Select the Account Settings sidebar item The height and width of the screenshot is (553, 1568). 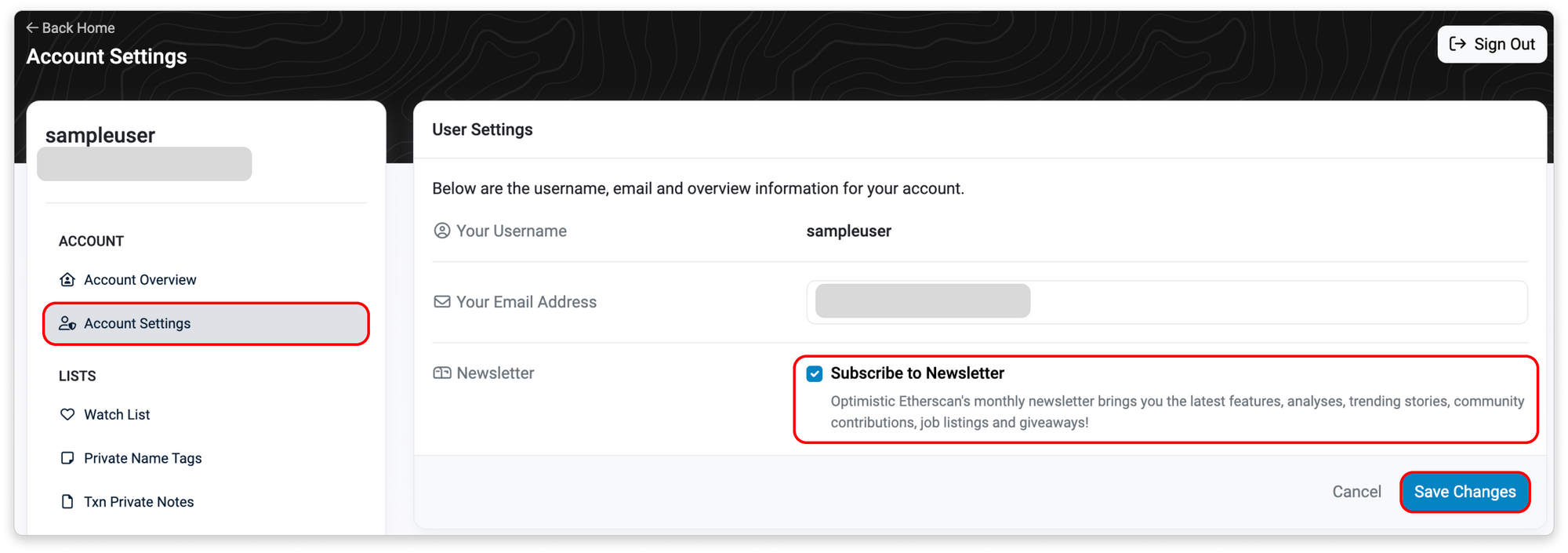(205, 323)
